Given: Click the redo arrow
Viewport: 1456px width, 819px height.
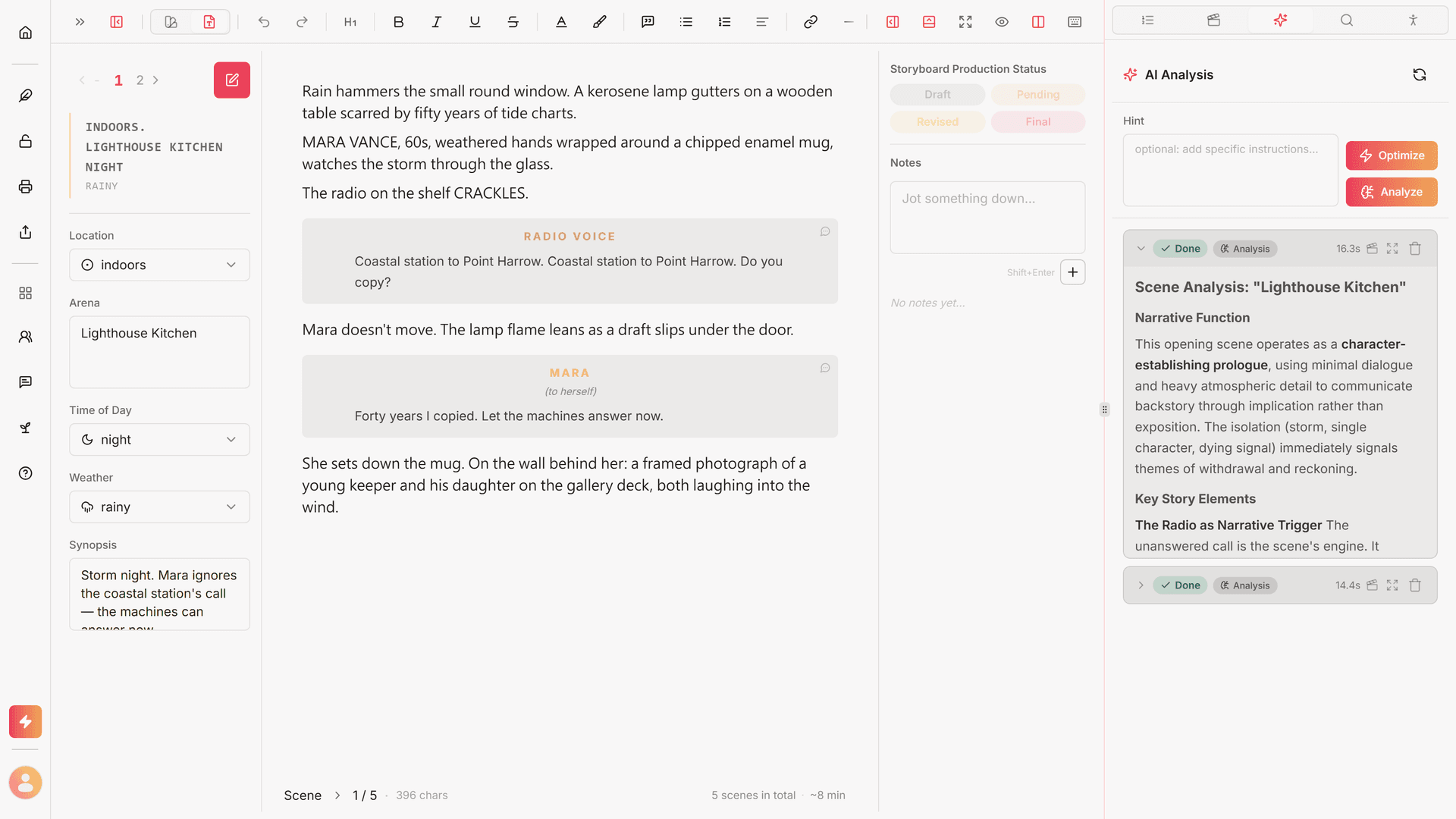Looking at the screenshot, I should pos(302,22).
